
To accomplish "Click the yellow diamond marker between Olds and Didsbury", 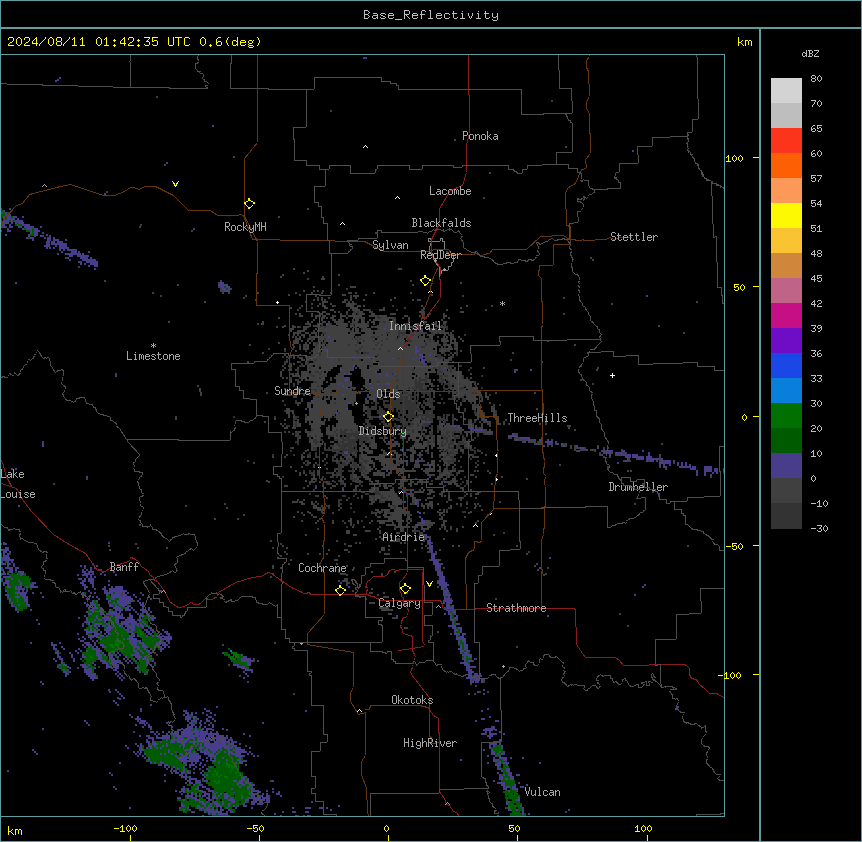I will pos(389,417).
